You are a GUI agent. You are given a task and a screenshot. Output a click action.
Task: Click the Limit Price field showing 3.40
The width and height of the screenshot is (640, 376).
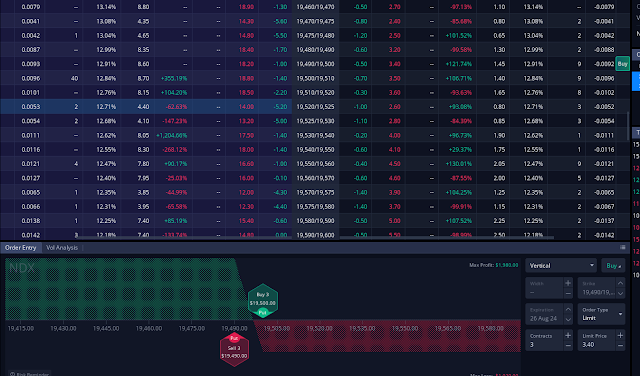point(597,340)
